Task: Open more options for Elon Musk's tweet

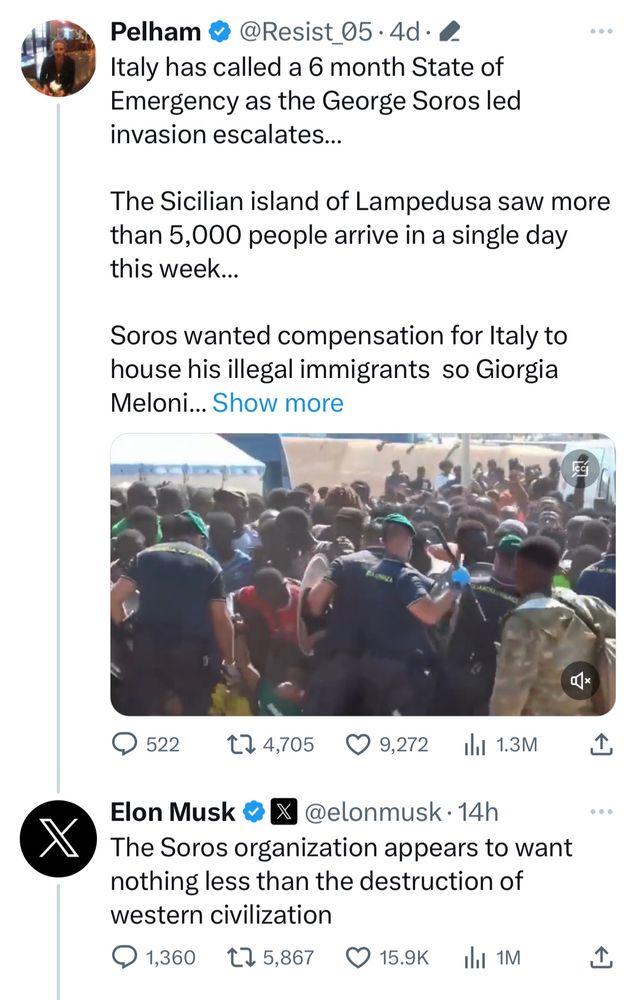Action: click(600, 811)
